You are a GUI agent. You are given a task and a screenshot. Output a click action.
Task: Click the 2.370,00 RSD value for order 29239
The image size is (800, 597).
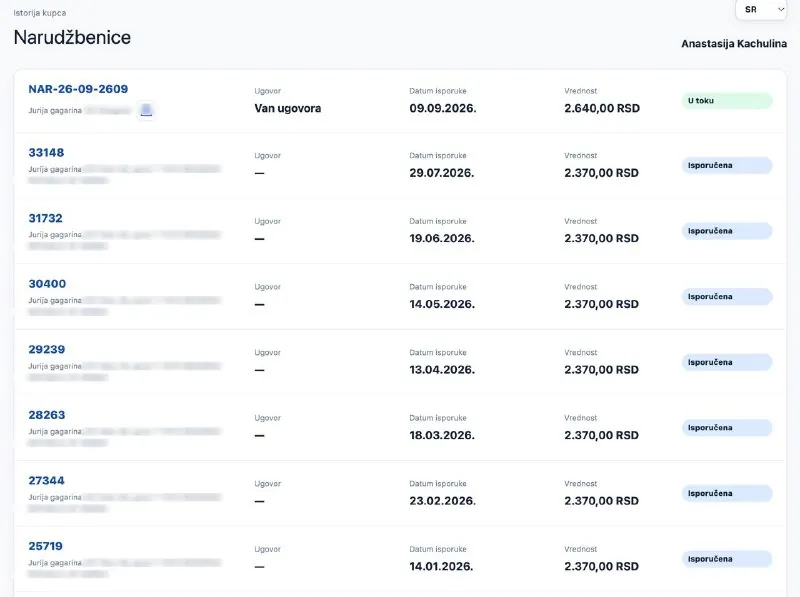(602, 369)
